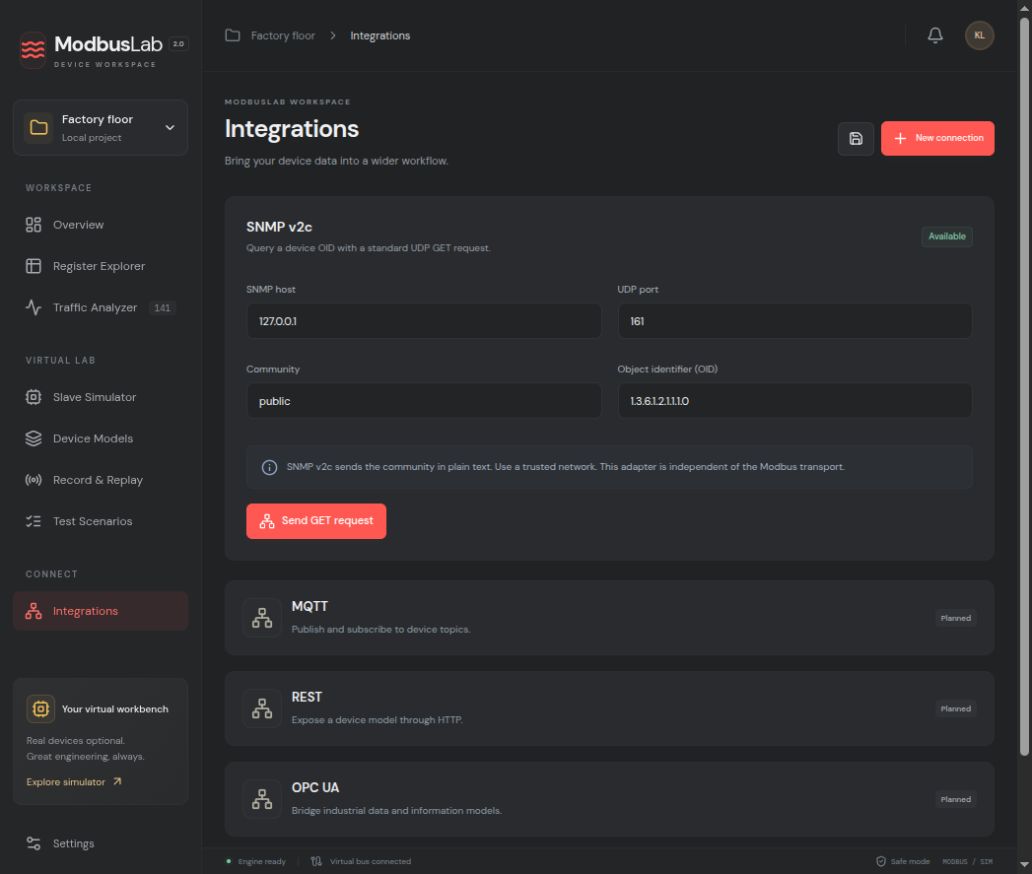Viewport: 1032px width, 874px height.
Task: Click the SNMP host input field
Action: (424, 321)
